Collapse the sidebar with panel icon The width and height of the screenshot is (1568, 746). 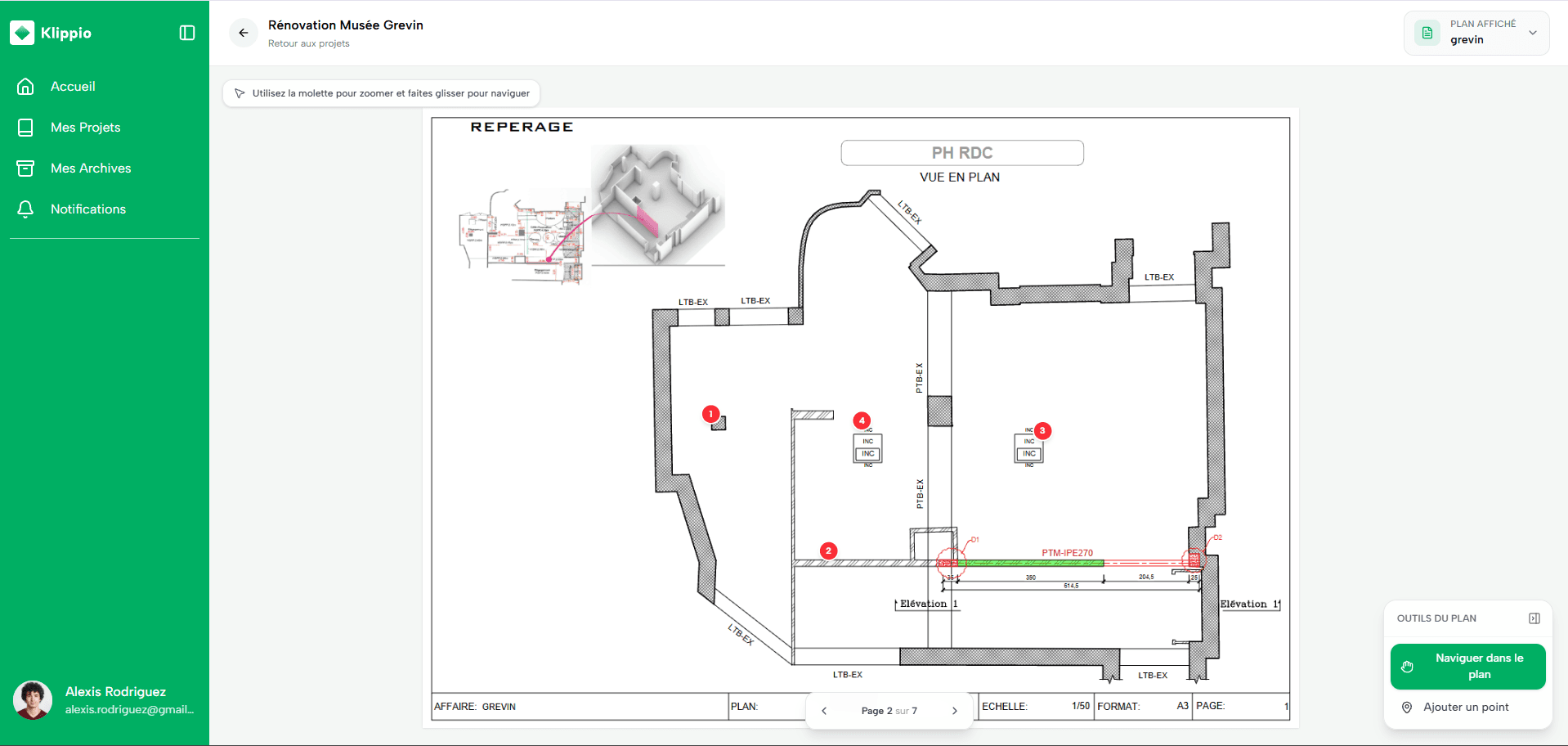tap(187, 33)
